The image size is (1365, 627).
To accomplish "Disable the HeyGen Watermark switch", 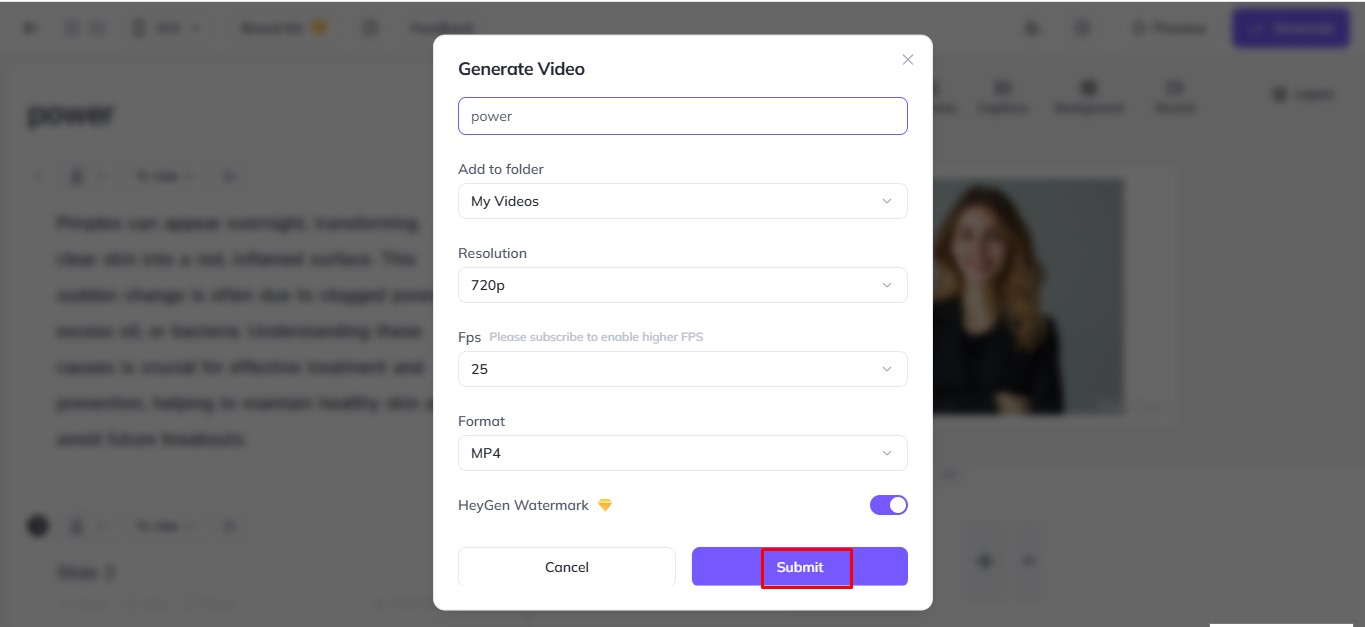I will pyautogui.click(x=888, y=505).
